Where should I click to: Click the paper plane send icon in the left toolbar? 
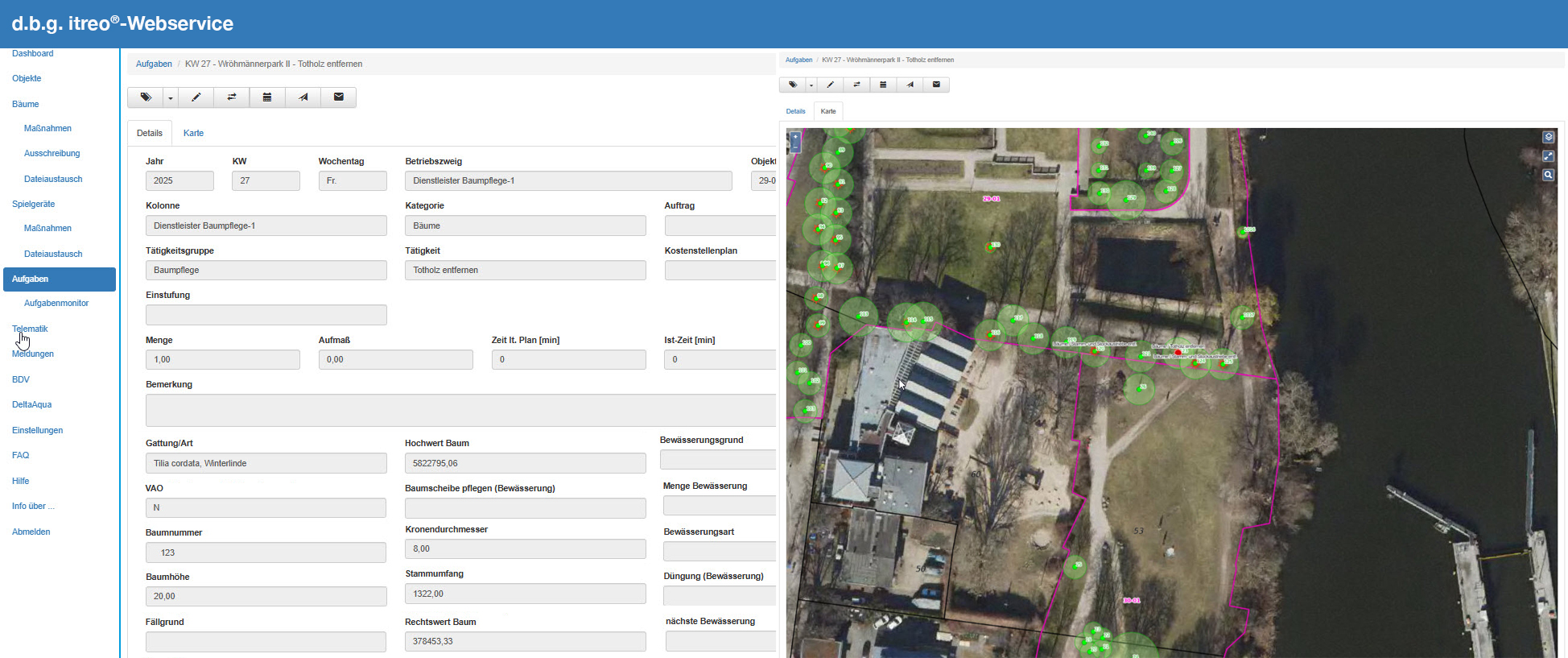tap(303, 97)
